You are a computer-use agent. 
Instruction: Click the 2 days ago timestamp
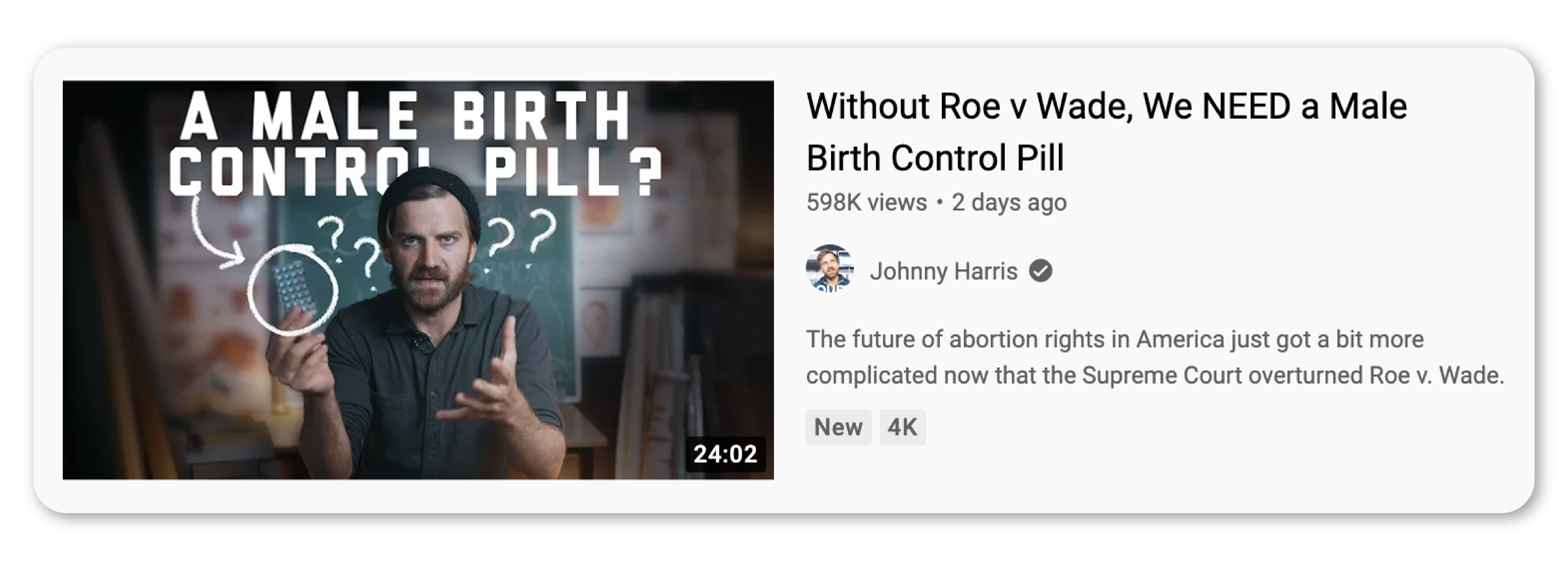click(x=1009, y=202)
